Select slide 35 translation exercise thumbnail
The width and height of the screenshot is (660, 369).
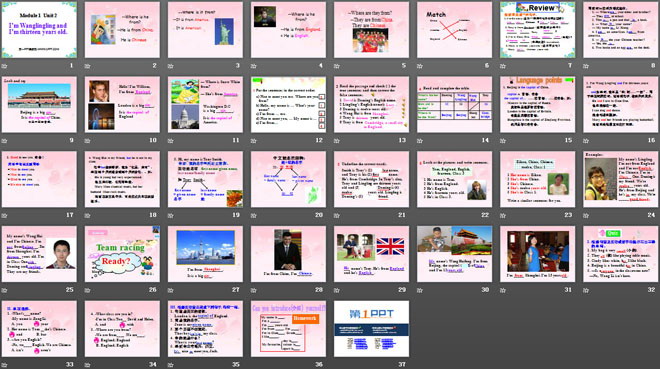click(x=205, y=329)
